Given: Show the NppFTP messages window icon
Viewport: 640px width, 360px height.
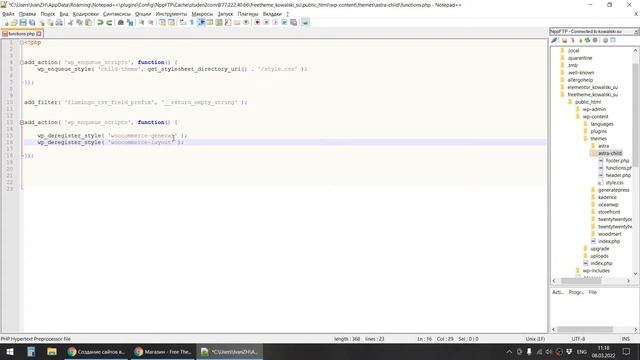Looking at the screenshot, I should point(613,40).
